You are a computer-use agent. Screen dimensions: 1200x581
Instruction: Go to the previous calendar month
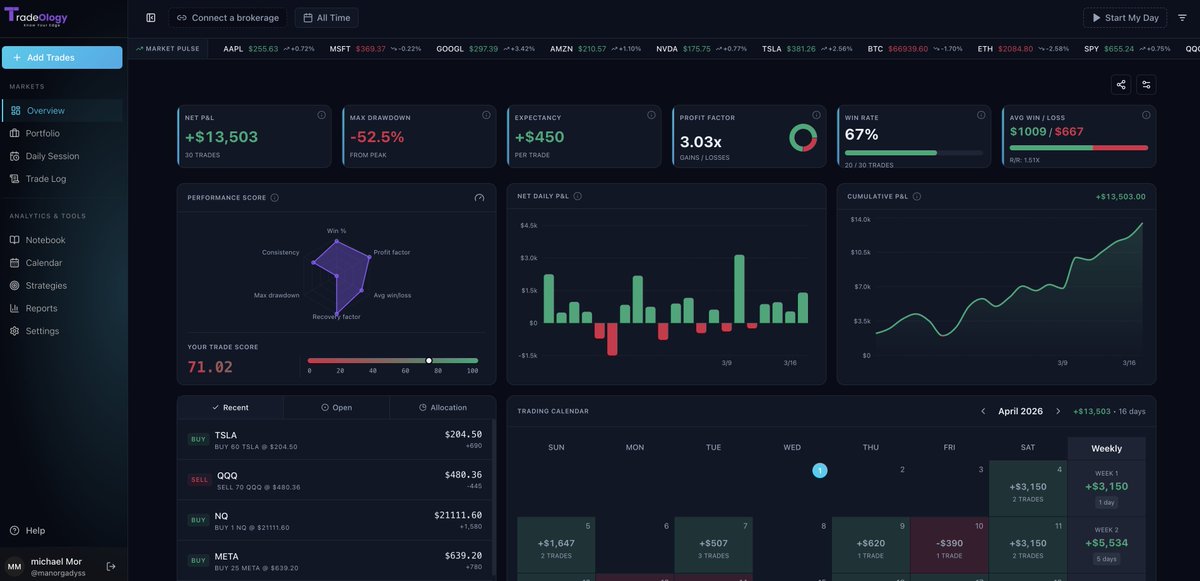click(983, 411)
